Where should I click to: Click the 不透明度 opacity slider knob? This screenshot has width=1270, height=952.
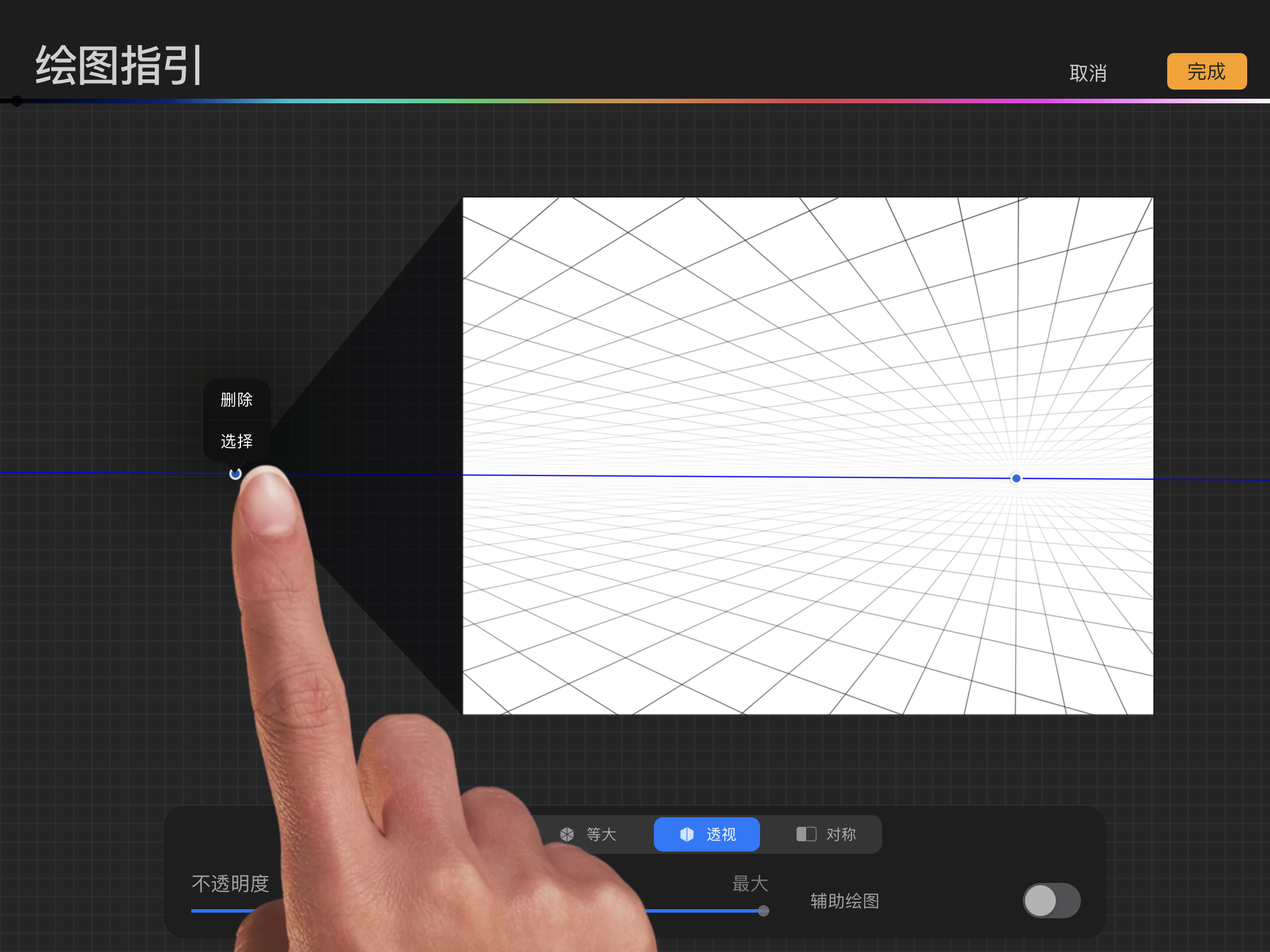tap(763, 911)
